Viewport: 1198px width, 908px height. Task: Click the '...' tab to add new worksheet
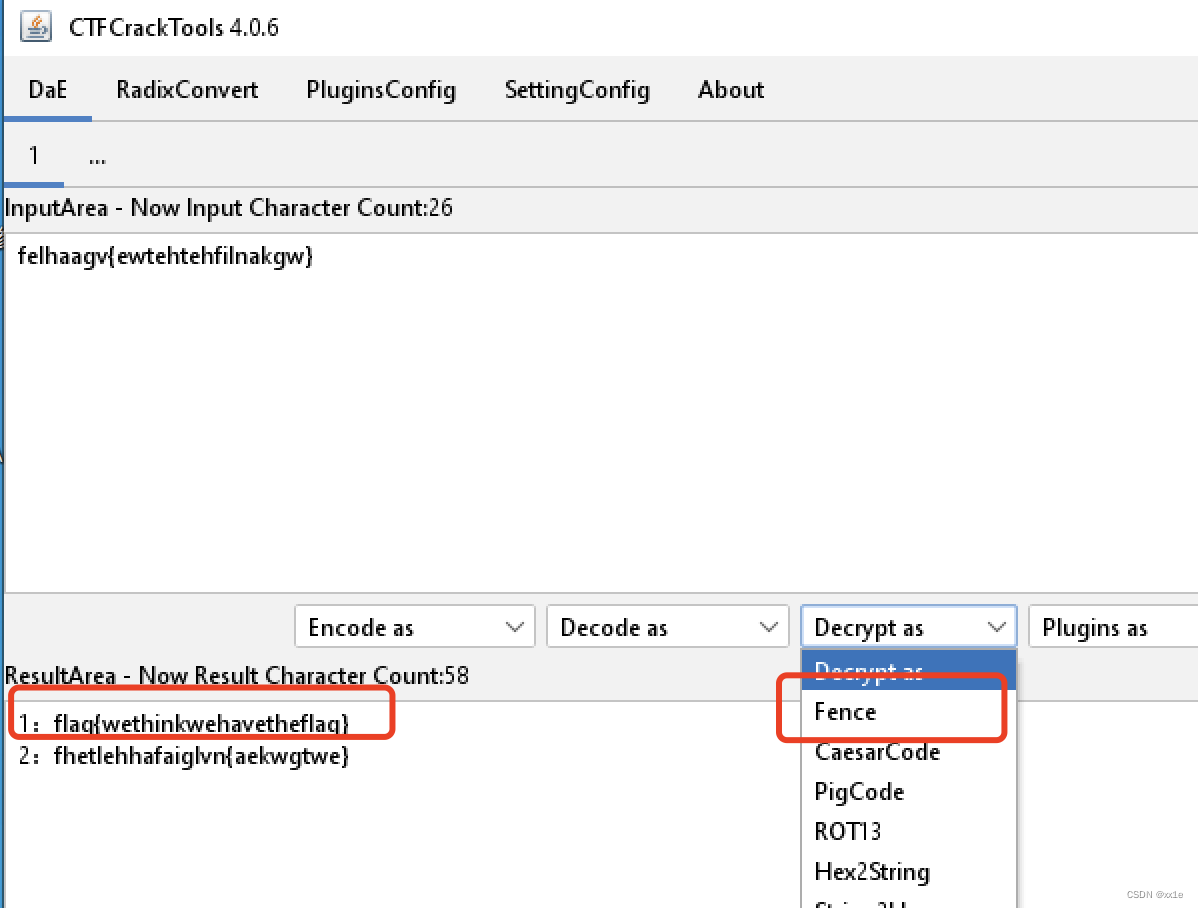(96, 156)
